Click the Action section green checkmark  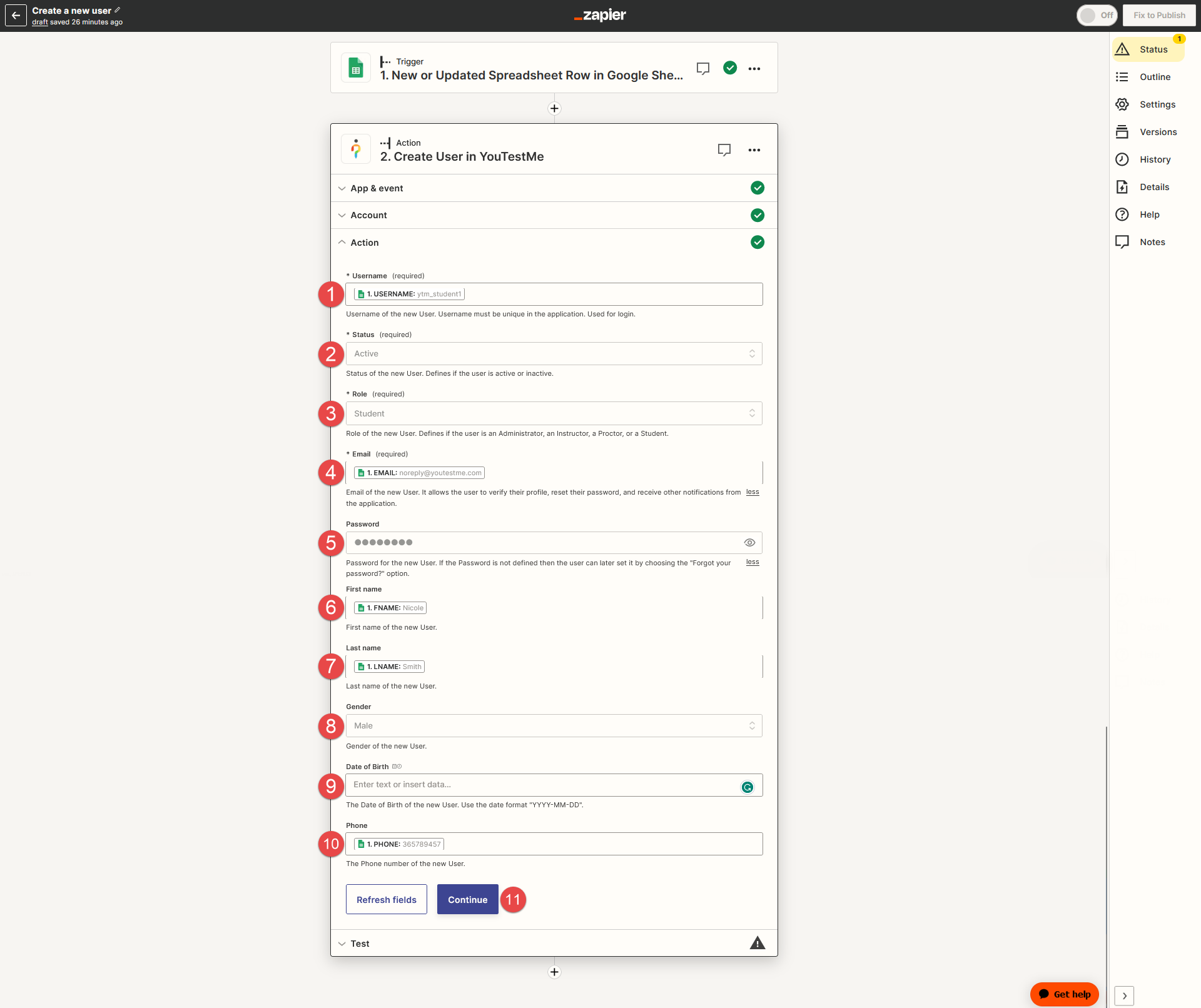tap(758, 242)
